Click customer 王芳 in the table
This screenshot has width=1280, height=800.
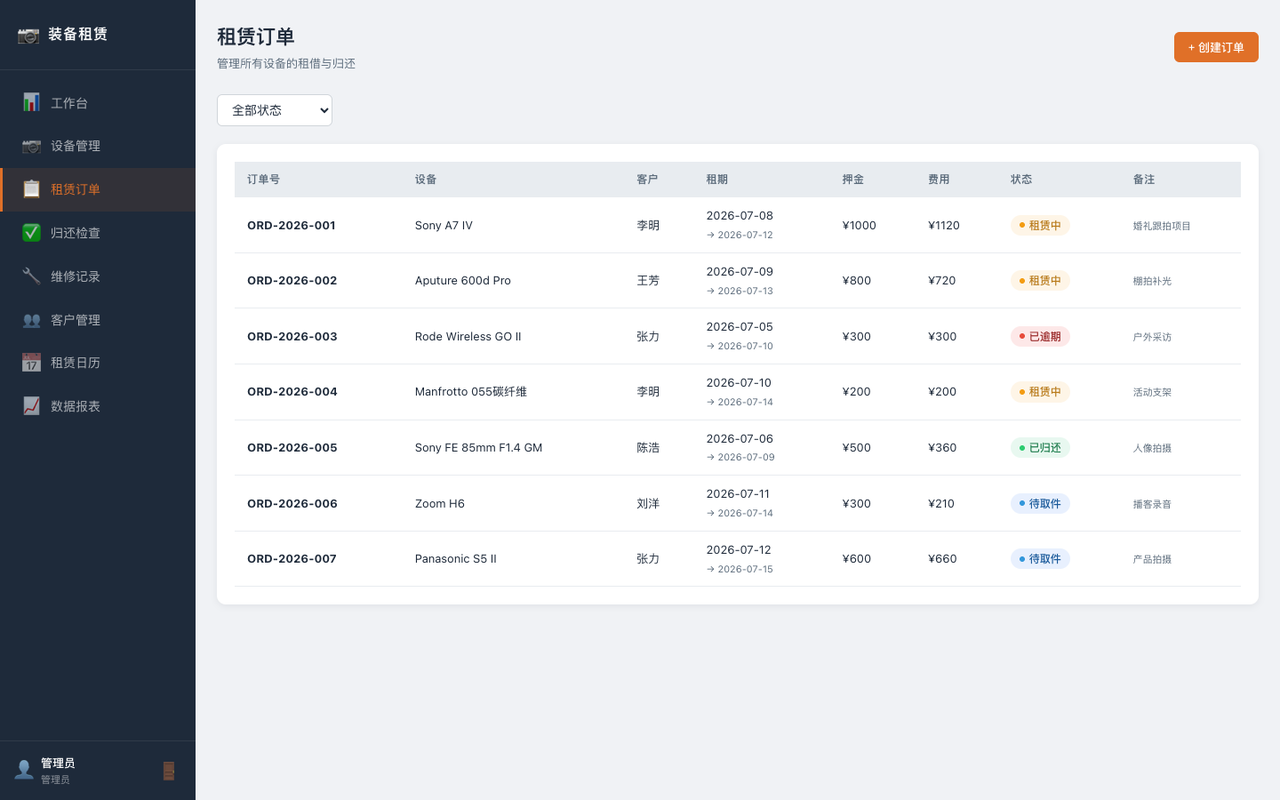[x=648, y=281]
